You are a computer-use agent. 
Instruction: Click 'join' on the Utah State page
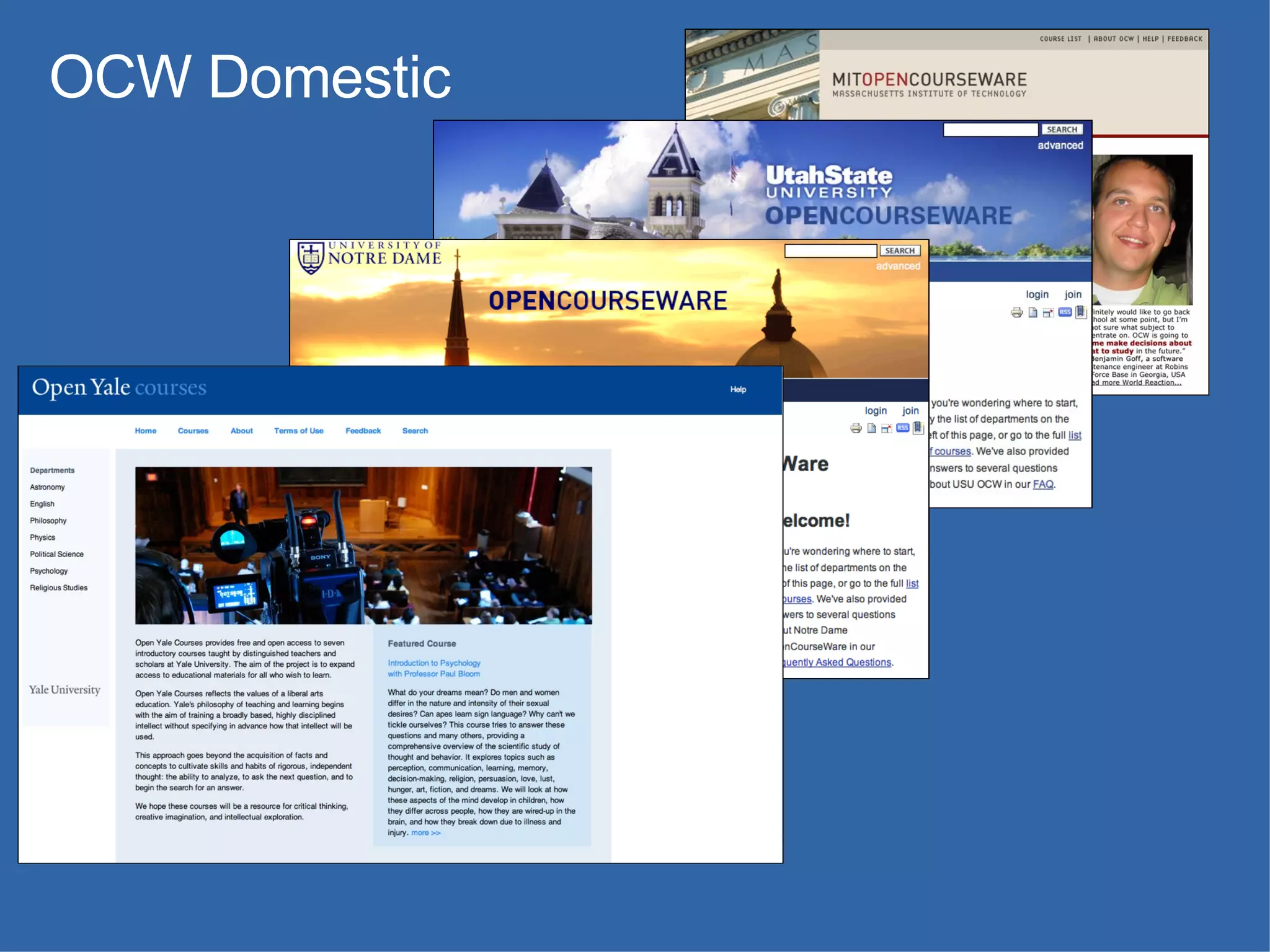click(x=1073, y=294)
